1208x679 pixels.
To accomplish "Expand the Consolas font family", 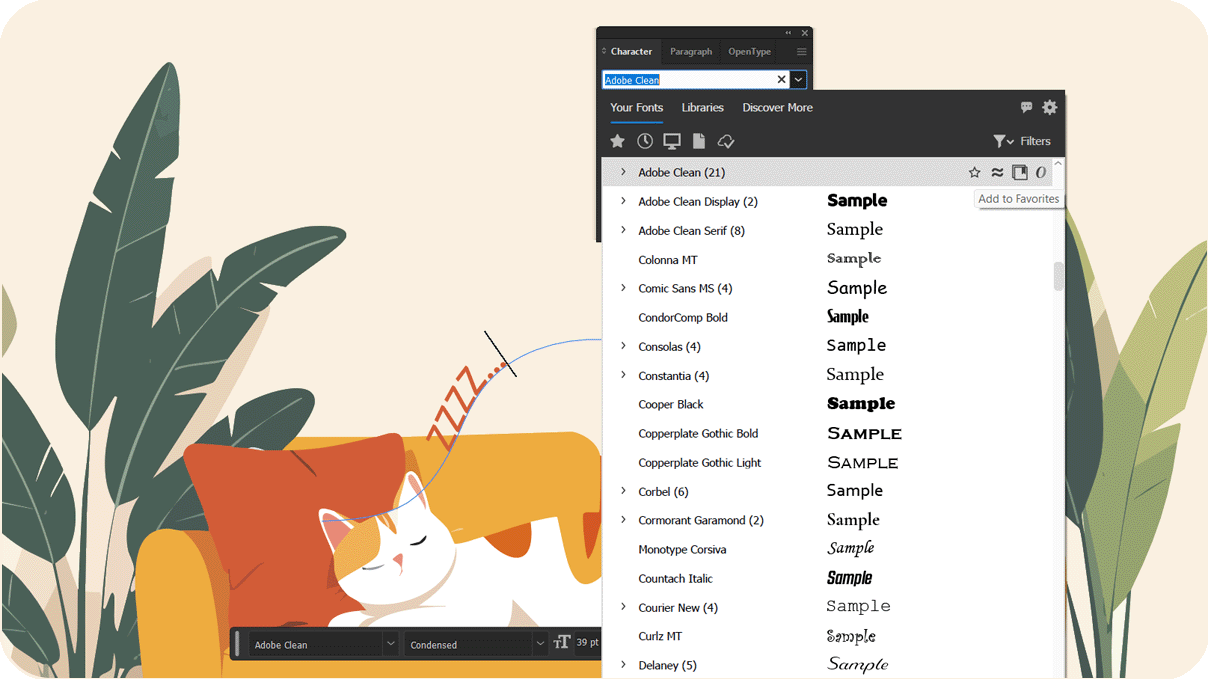I will pyautogui.click(x=623, y=346).
